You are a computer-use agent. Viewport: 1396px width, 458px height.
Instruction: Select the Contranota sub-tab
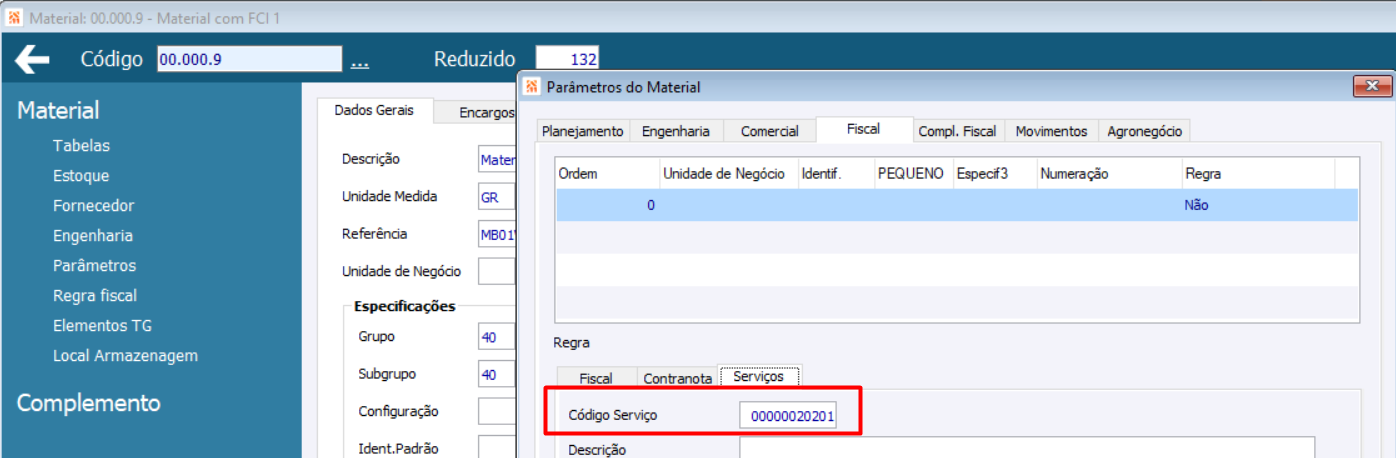[x=678, y=378]
